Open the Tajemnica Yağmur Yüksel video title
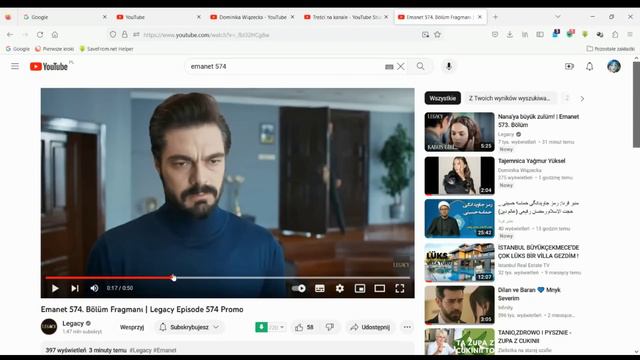Image resolution: width=640 pixels, height=360 pixels. point(531,161)
